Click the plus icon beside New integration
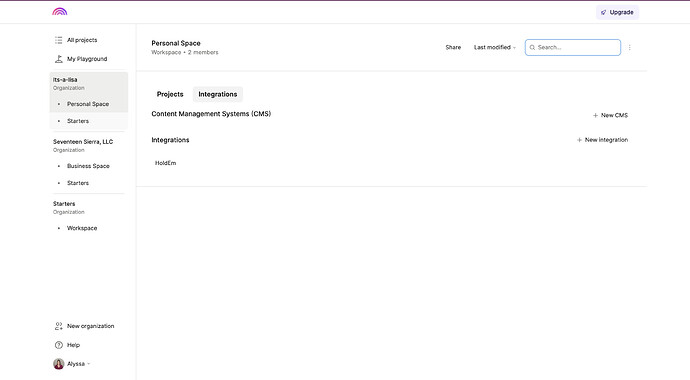Viewport: 690px width, 380px height. point(579,140)
